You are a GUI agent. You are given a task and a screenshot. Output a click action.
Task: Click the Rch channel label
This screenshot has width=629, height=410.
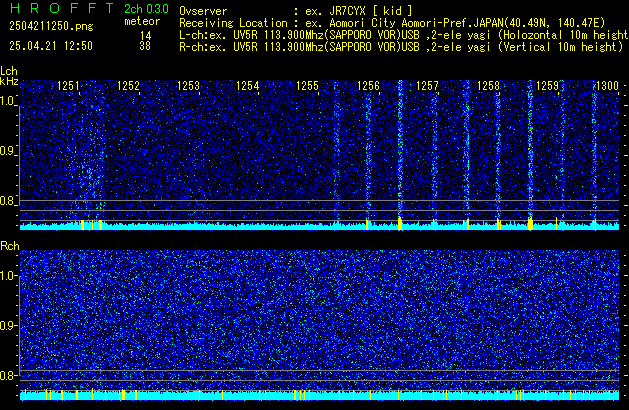point(10,246)
